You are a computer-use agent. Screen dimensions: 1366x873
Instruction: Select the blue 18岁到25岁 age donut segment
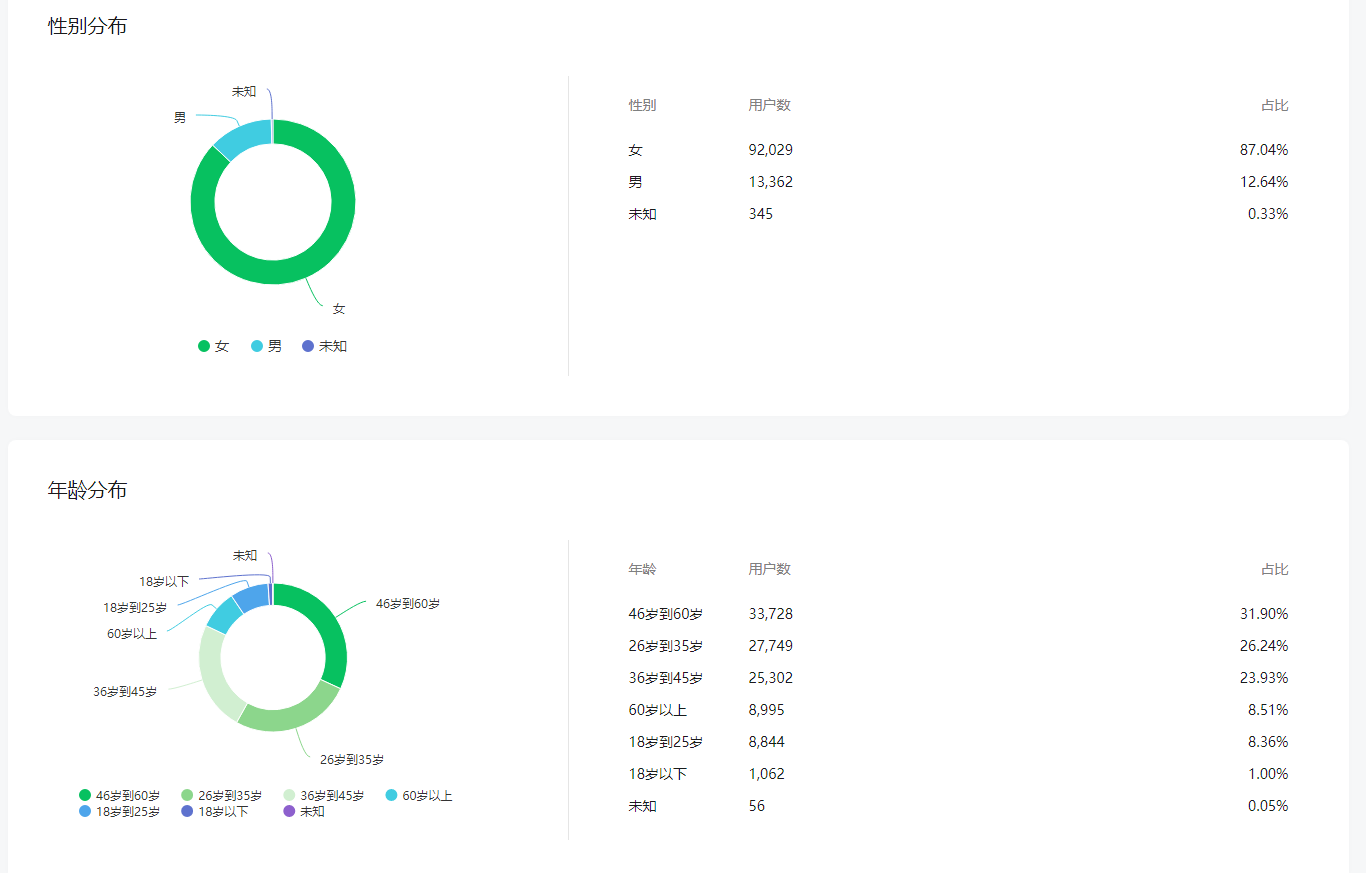251,596
